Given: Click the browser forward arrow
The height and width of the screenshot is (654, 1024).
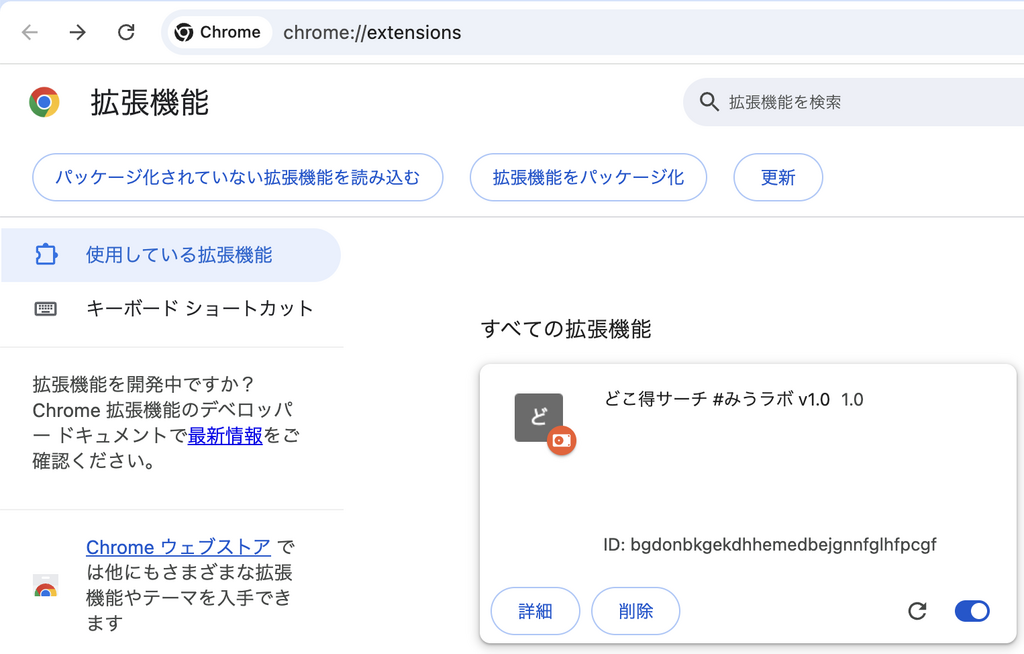Looking at the screenshot, I should pyautogui.click(x=78, y=32).
